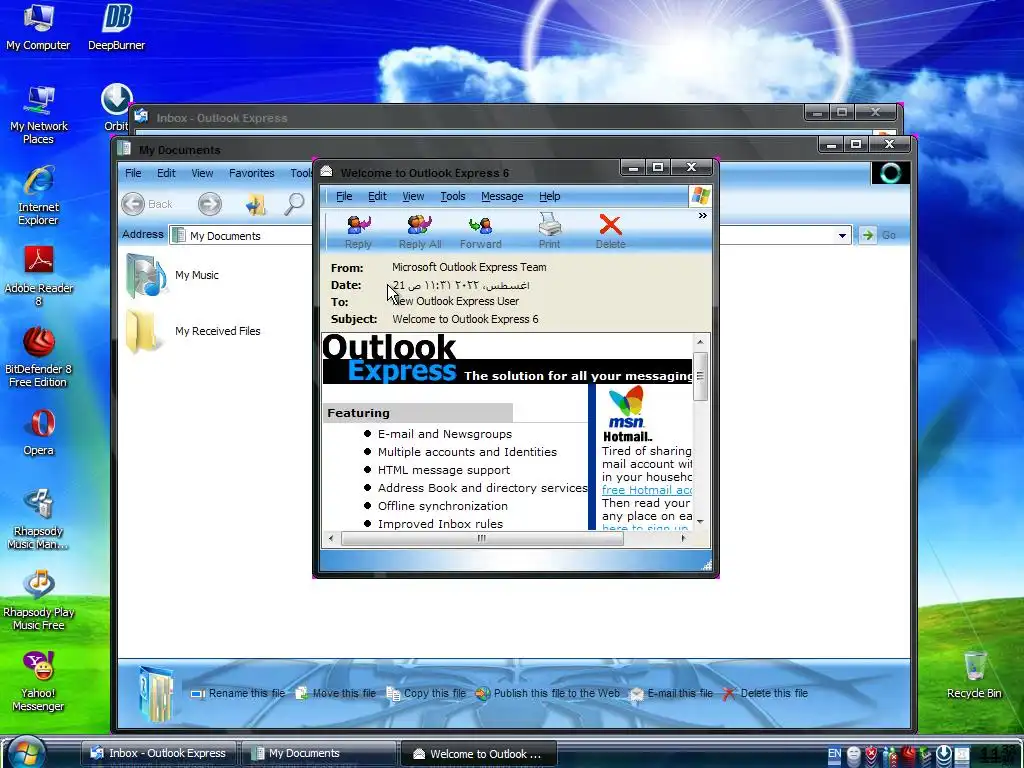Open Tools menu in Welcome message window
This screenshot has height=768, width=1024.
pos(453,196)
